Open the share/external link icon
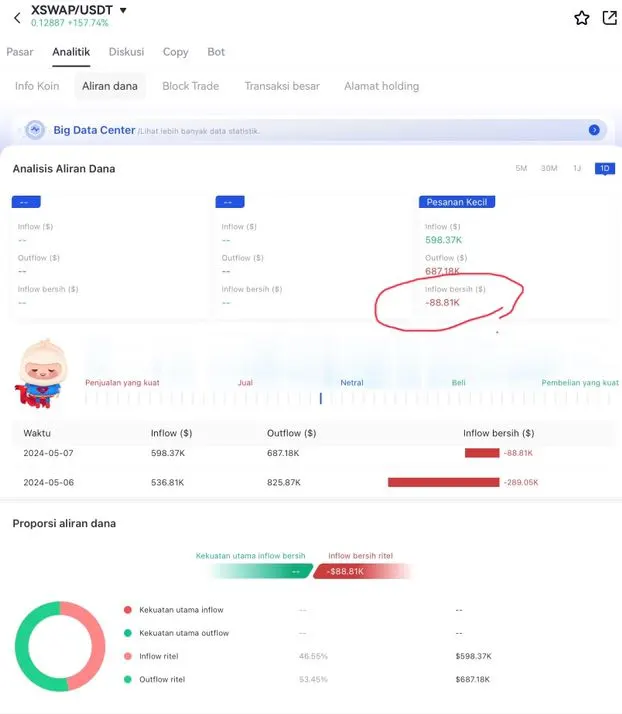The width and height of the screenshot is (622, 714). (x=609, y=18)
